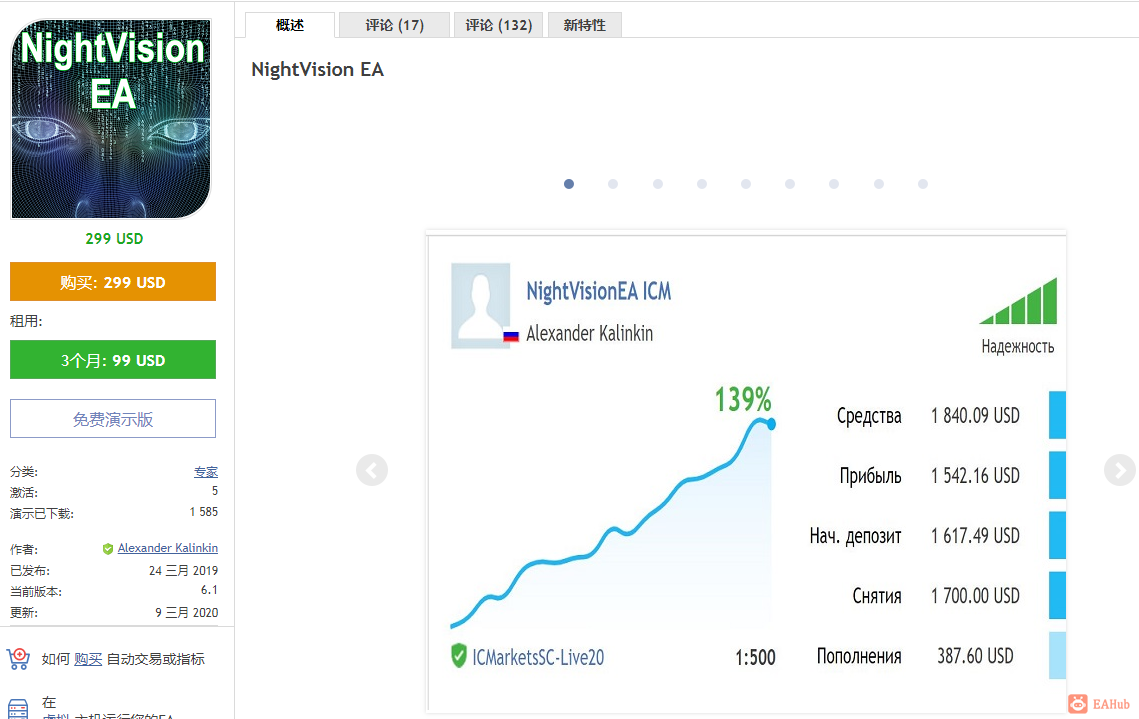This screenshot has height=719, width=1139.
Task: Click the ICMarketsSC-Live20 server name
Action: click(x=538, y=657)
